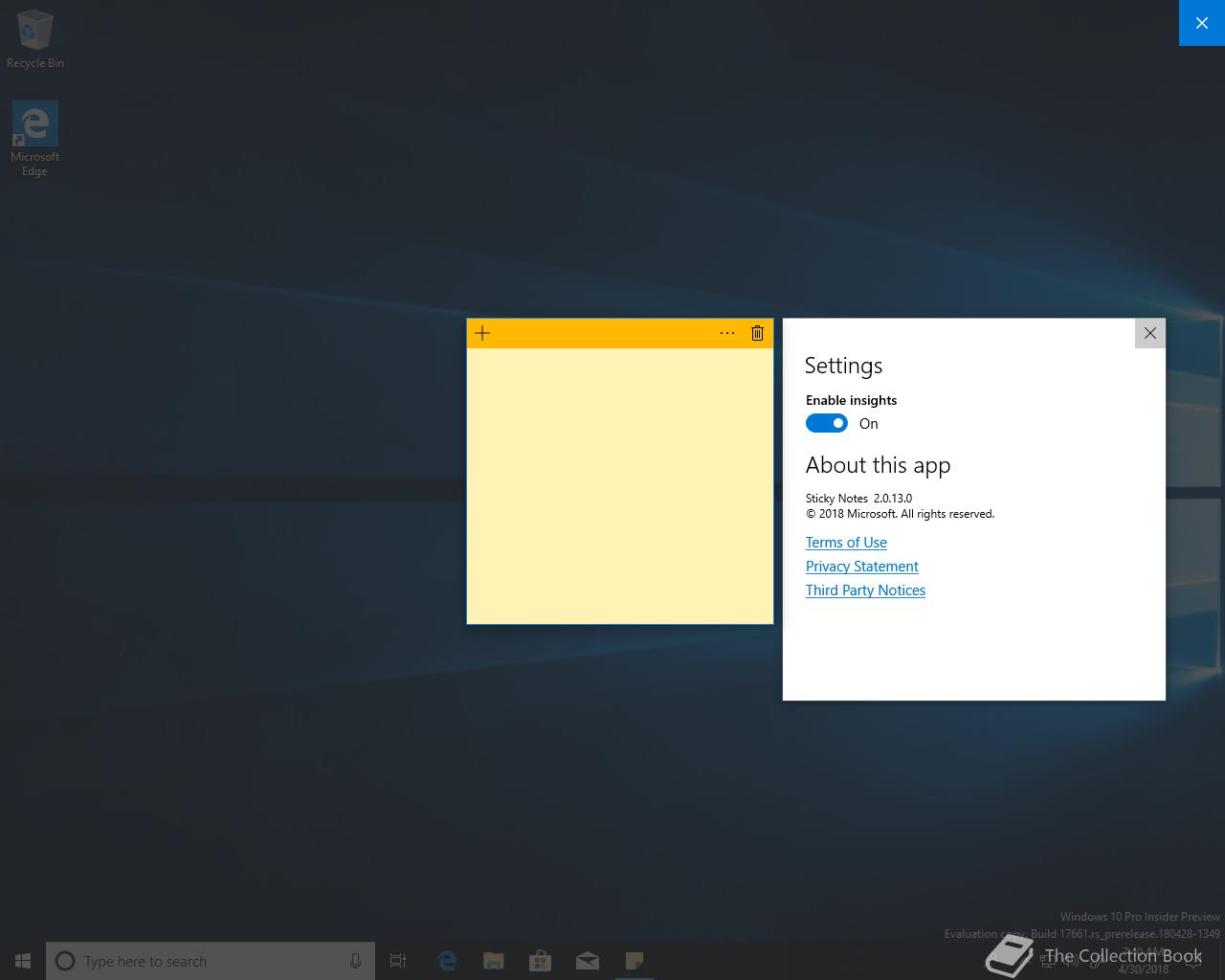Viewport: 1225px width, 980px height.
Task: Add a new sticky note with plus icon
Action: click(482, 333)
